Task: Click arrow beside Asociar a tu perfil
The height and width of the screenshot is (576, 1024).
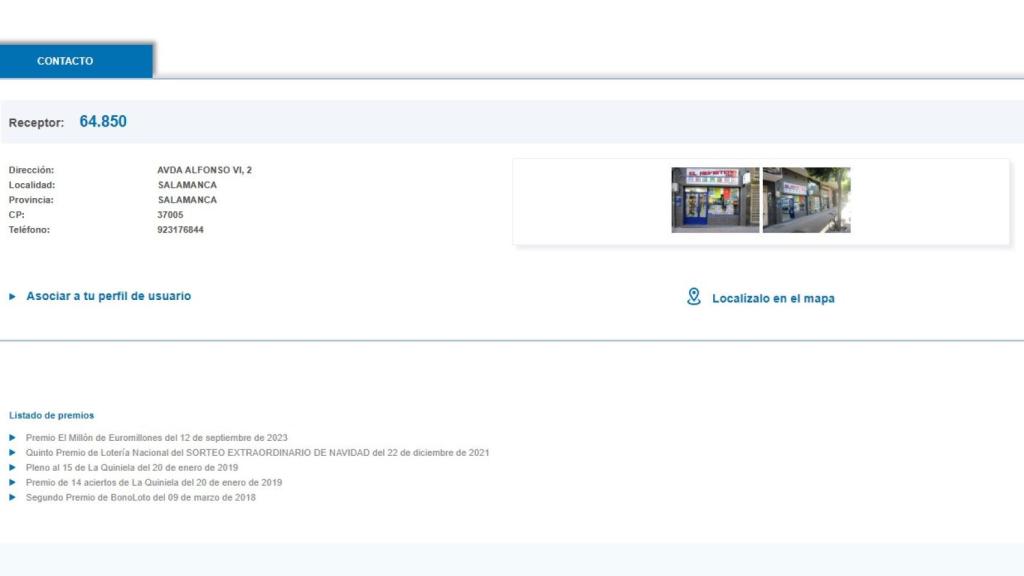Action: (12, 296)
